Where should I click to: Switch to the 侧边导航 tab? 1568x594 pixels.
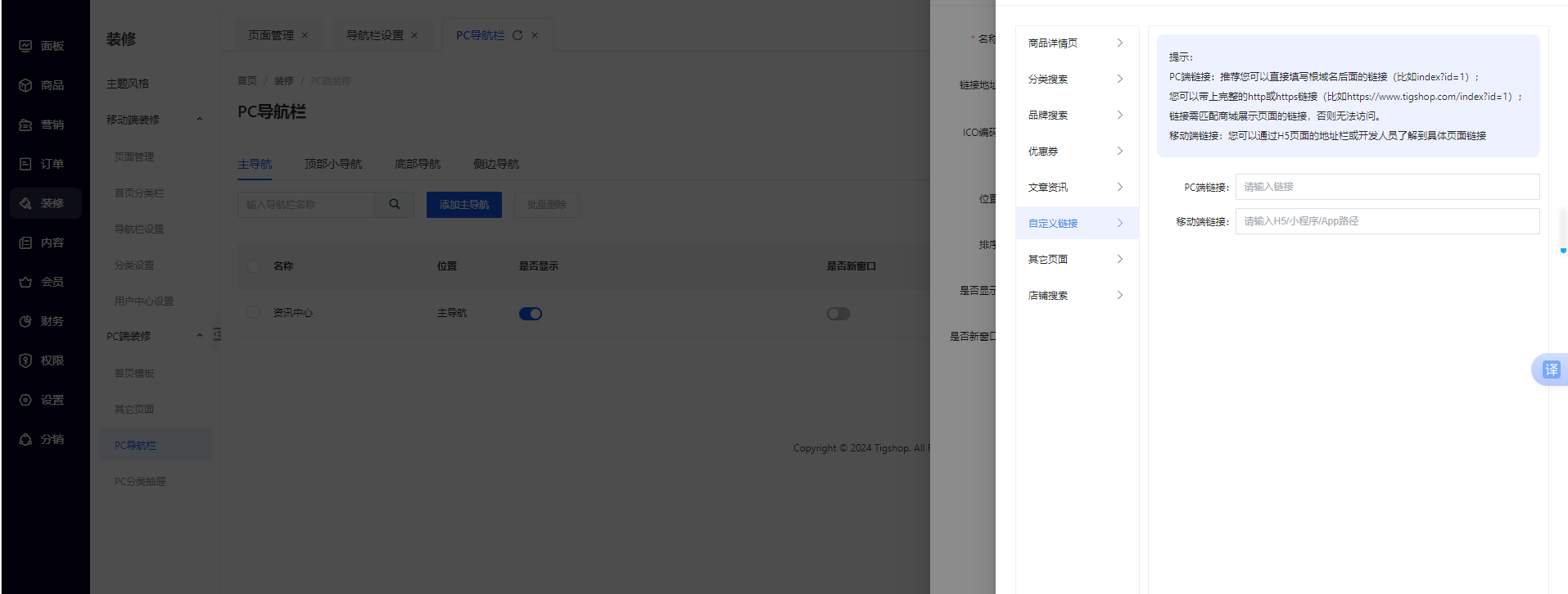(496, 164)
